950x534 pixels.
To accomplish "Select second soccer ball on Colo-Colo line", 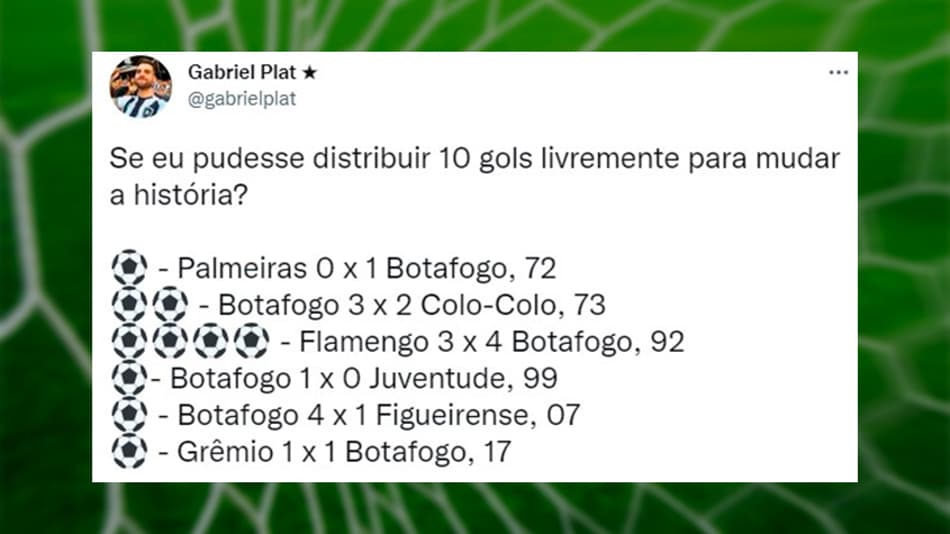I will click(x=170, y=304).
